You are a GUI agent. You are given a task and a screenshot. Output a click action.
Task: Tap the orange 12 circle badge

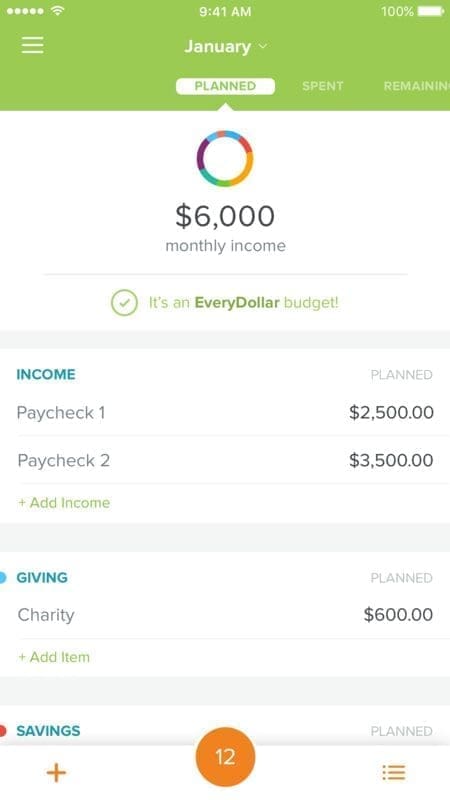click(x=225, y=757)
